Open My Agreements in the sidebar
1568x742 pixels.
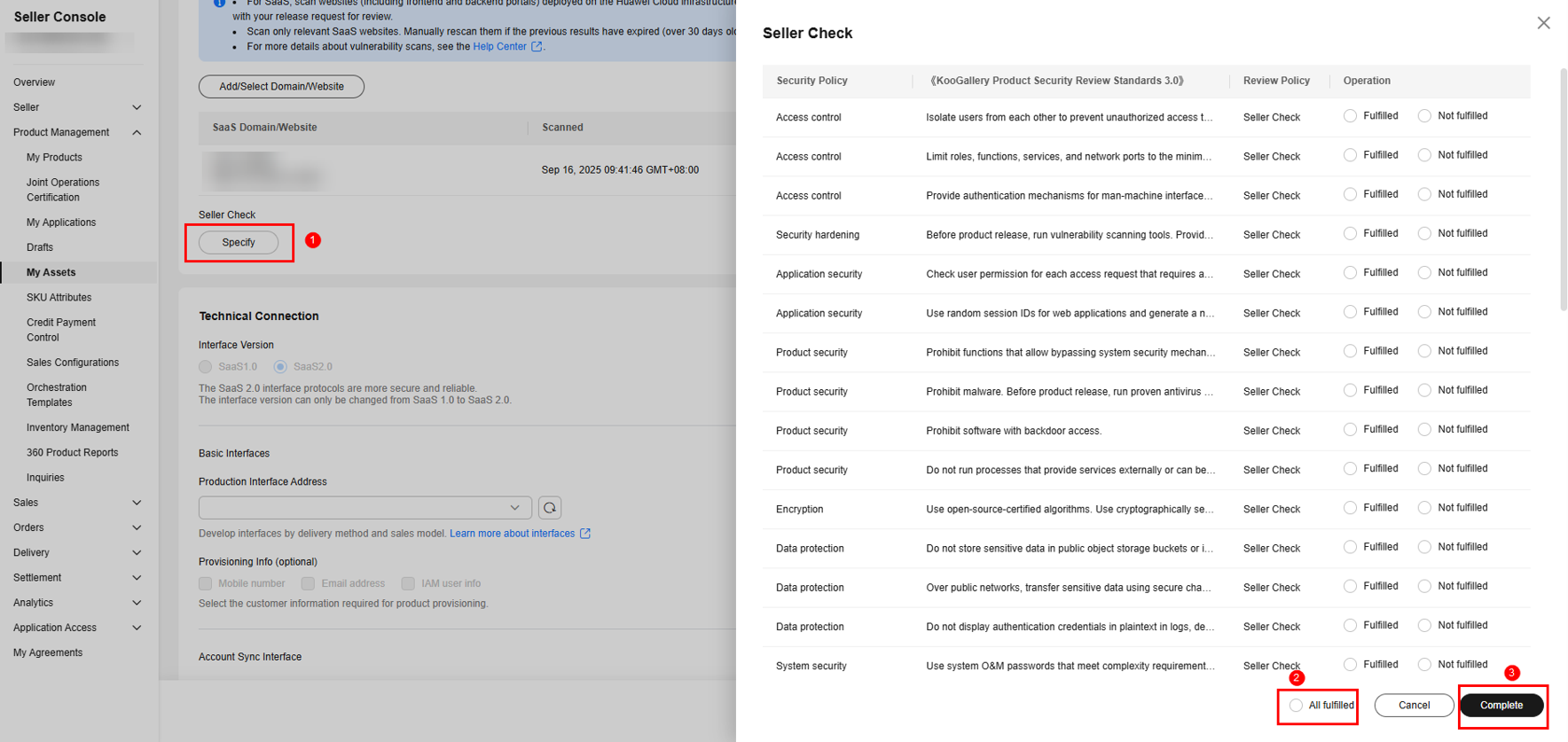48,652
